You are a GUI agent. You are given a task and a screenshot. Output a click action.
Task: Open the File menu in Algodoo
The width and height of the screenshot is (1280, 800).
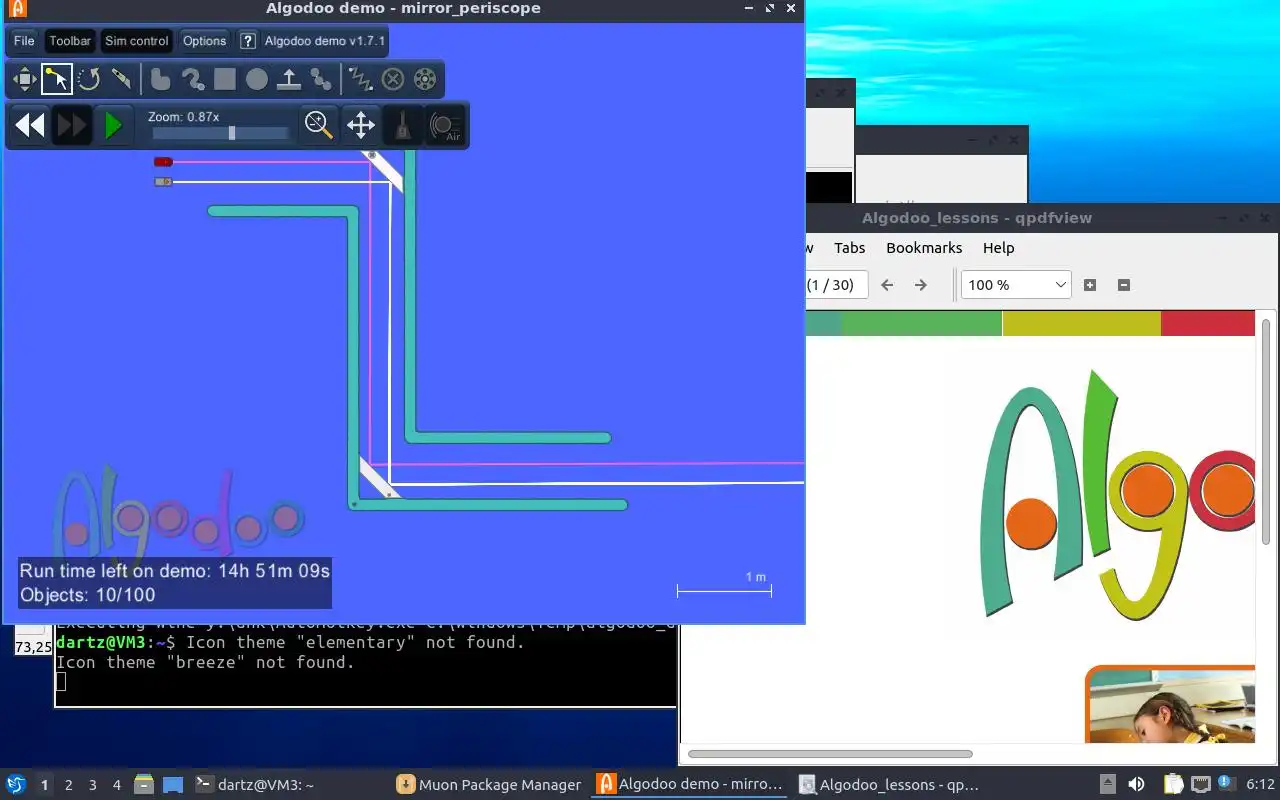(24, 41)
